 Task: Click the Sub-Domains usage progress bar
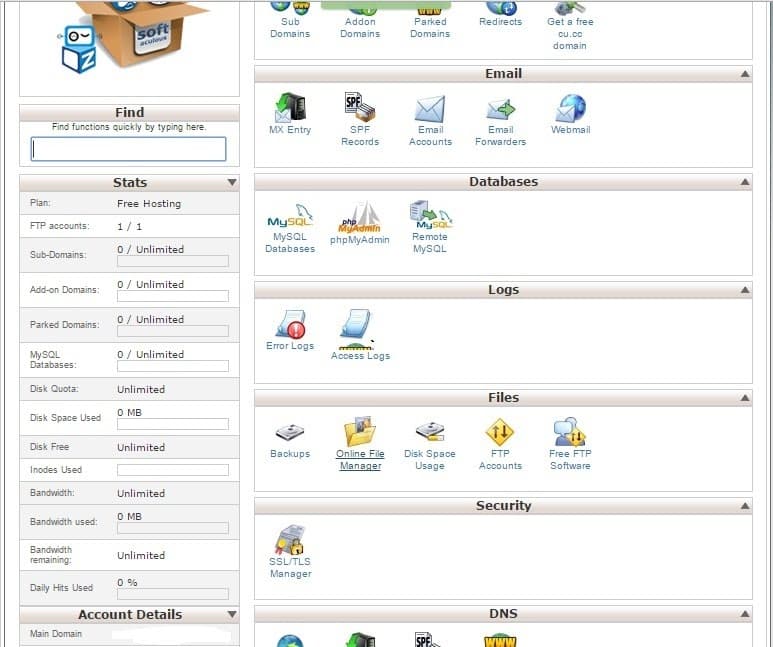[173, 261]
